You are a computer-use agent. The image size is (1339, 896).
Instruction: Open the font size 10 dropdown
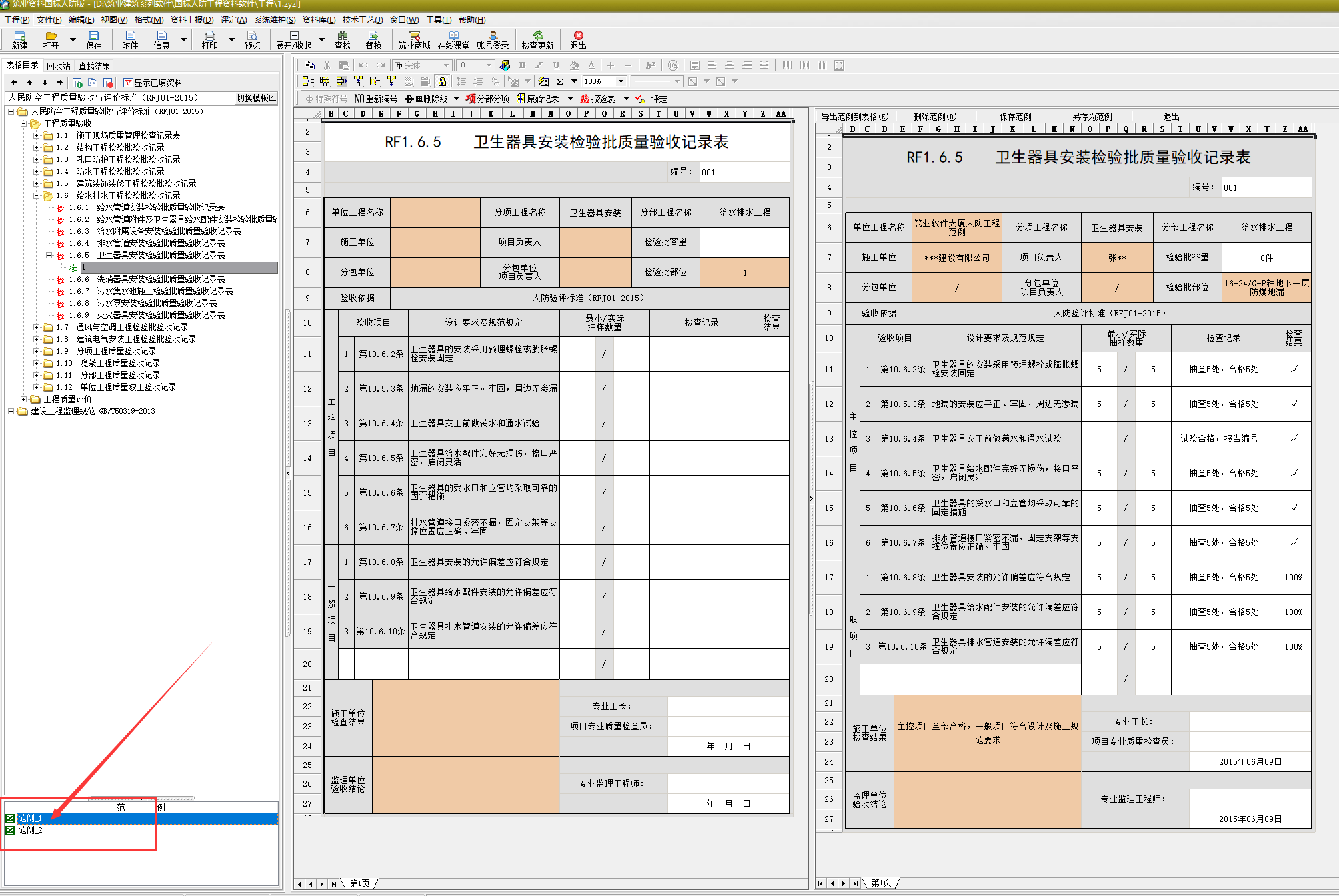(x=489, y=65)
